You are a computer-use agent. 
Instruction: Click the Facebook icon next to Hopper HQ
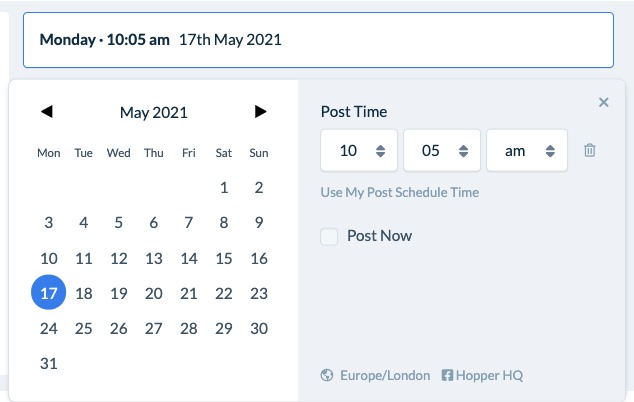click(447, 375)
